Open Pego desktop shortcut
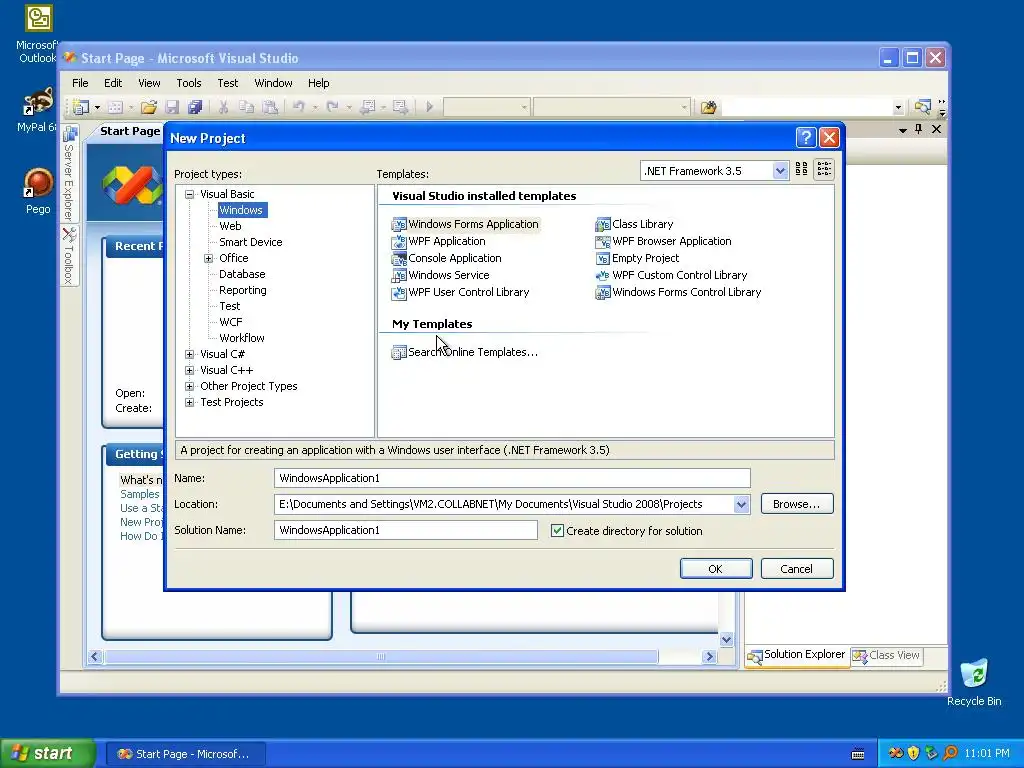Image resolution: width=1024 pixels, height=768 pixels. tap(38, 191)
